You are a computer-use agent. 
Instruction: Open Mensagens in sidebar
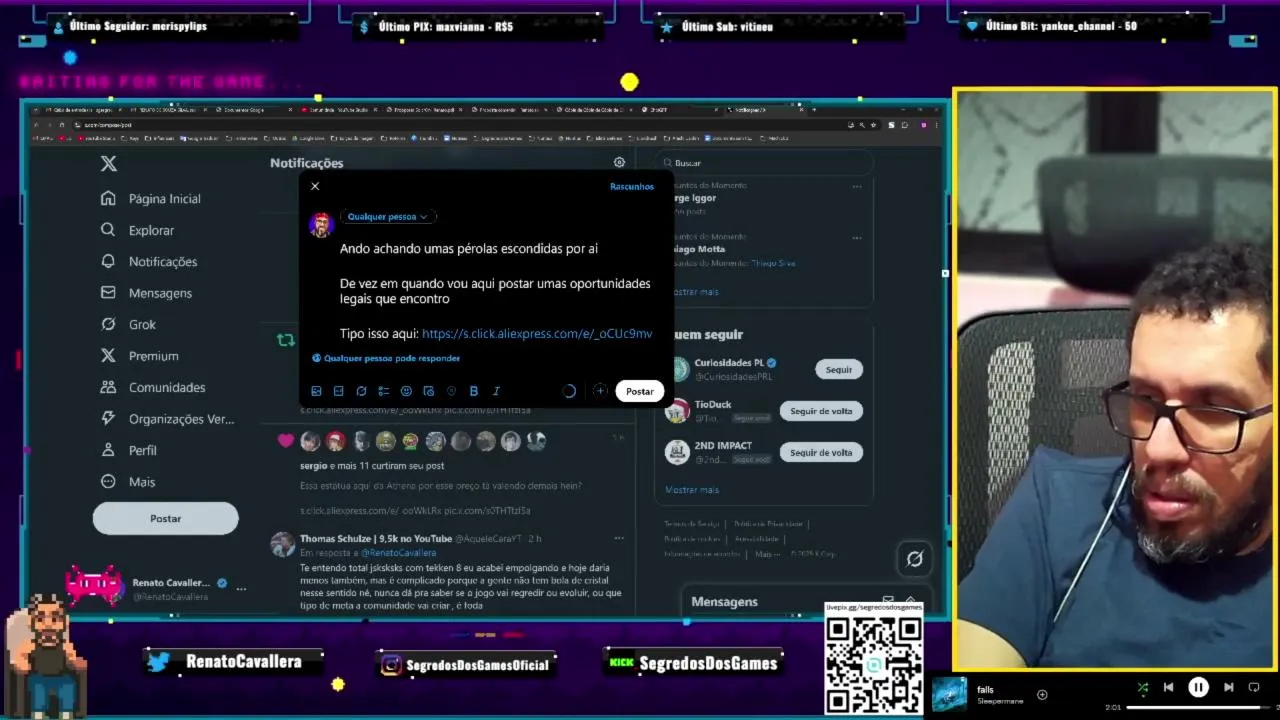coord(146,293)
